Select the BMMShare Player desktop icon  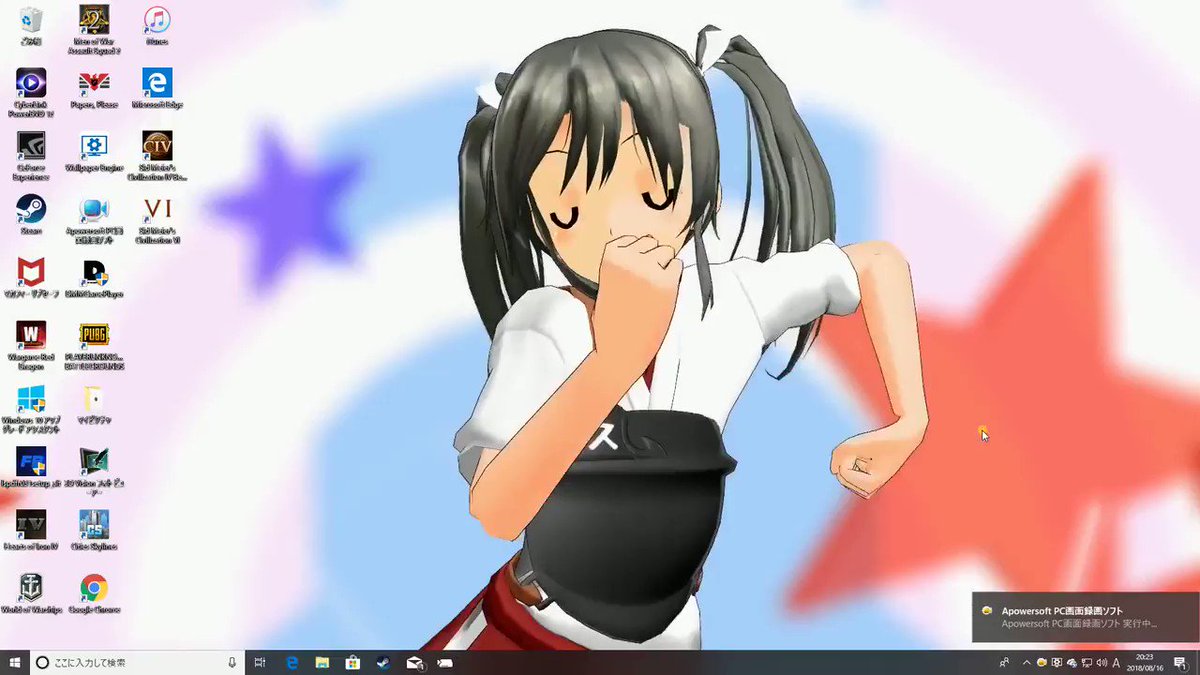click(94, 279)
